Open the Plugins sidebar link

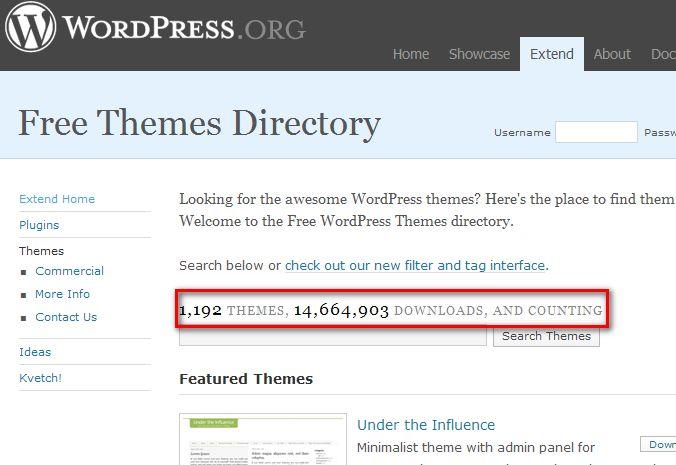39,225
